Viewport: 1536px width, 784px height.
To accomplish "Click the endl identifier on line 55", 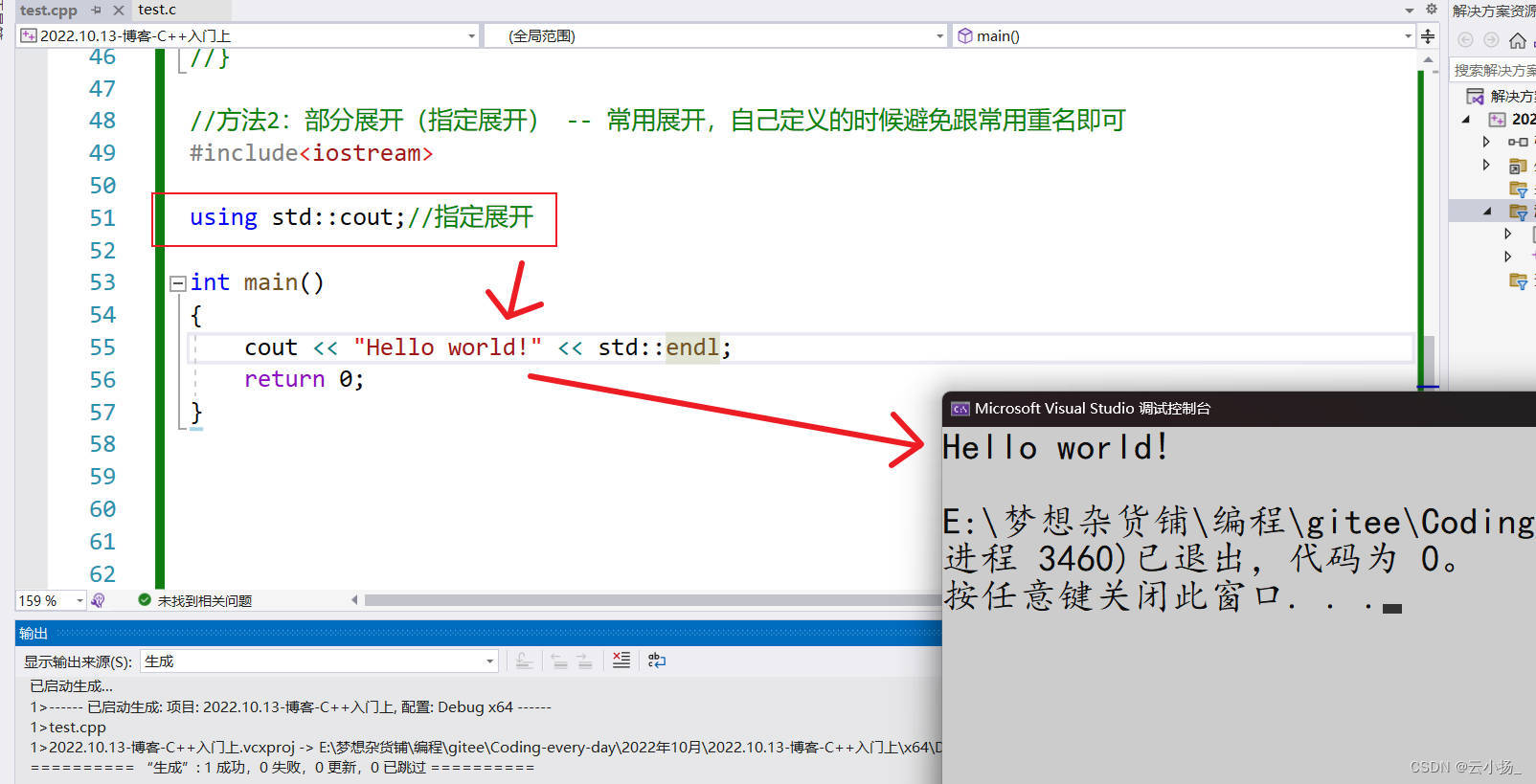I will pos(692,347).
